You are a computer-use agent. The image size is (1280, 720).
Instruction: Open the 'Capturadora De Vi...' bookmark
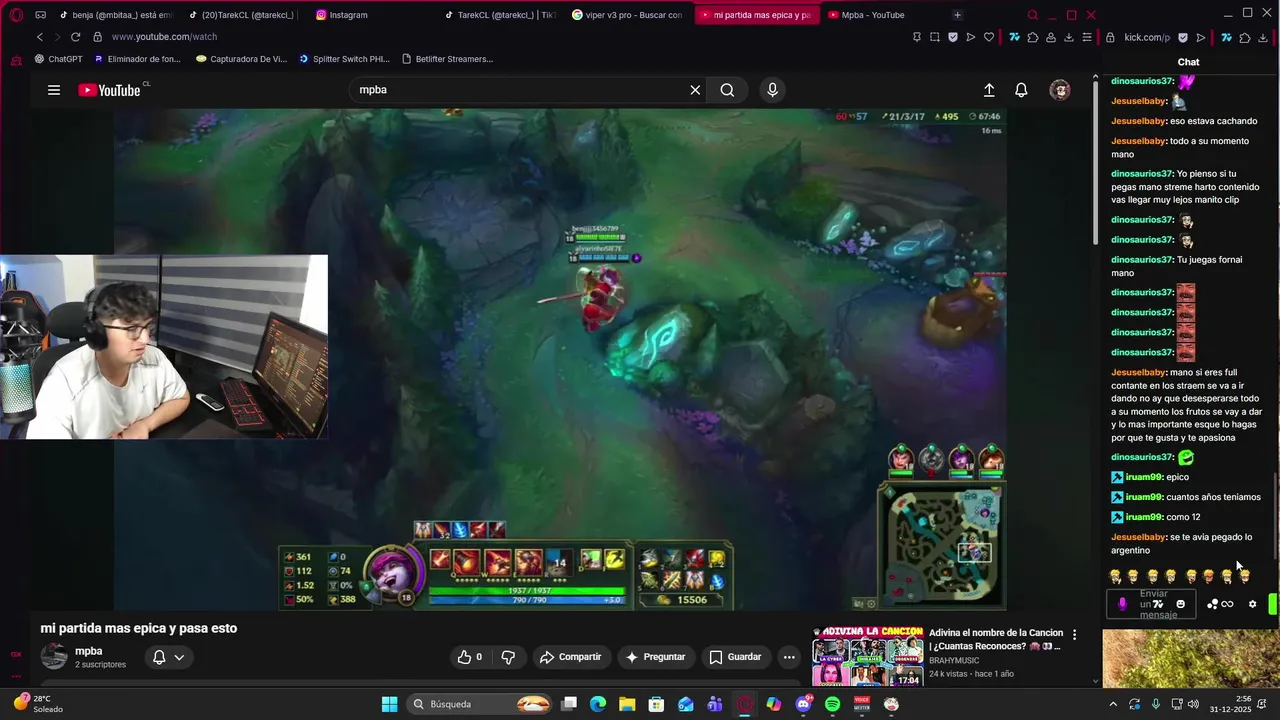242,59
